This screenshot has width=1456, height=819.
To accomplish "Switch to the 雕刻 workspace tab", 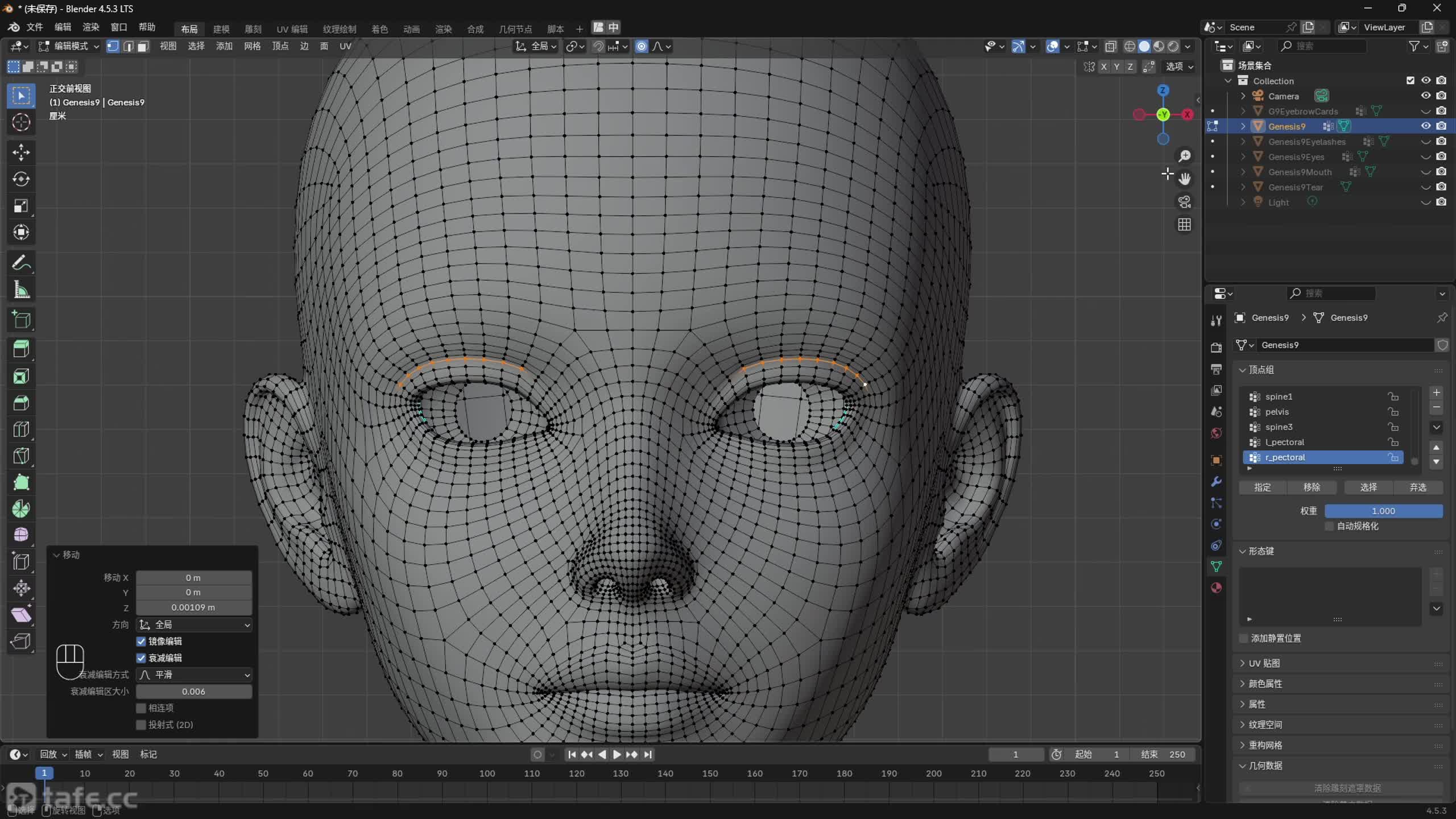I will tap(253, 28).
